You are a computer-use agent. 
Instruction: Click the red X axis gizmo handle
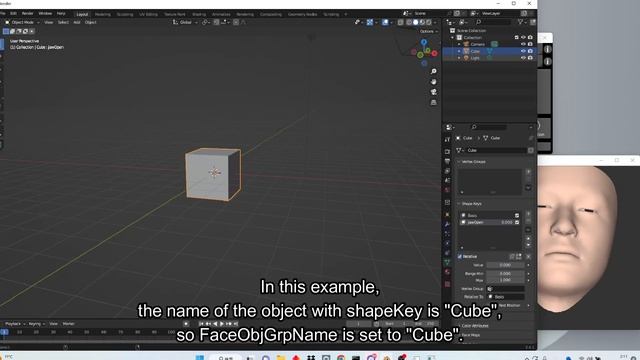[x=434, y=53]
